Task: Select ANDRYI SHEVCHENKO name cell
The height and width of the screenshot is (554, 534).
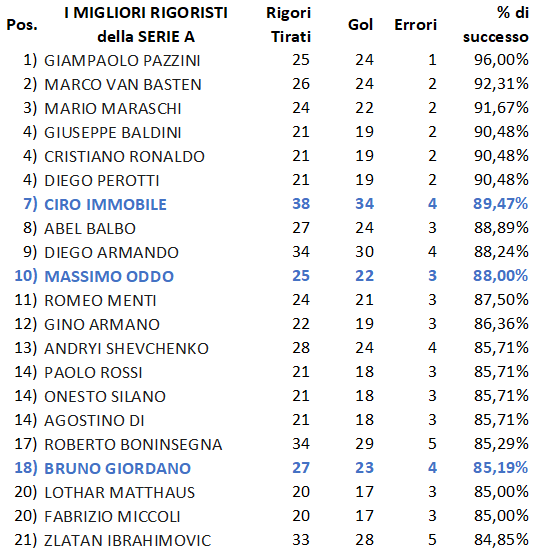Action: (127, 348)
